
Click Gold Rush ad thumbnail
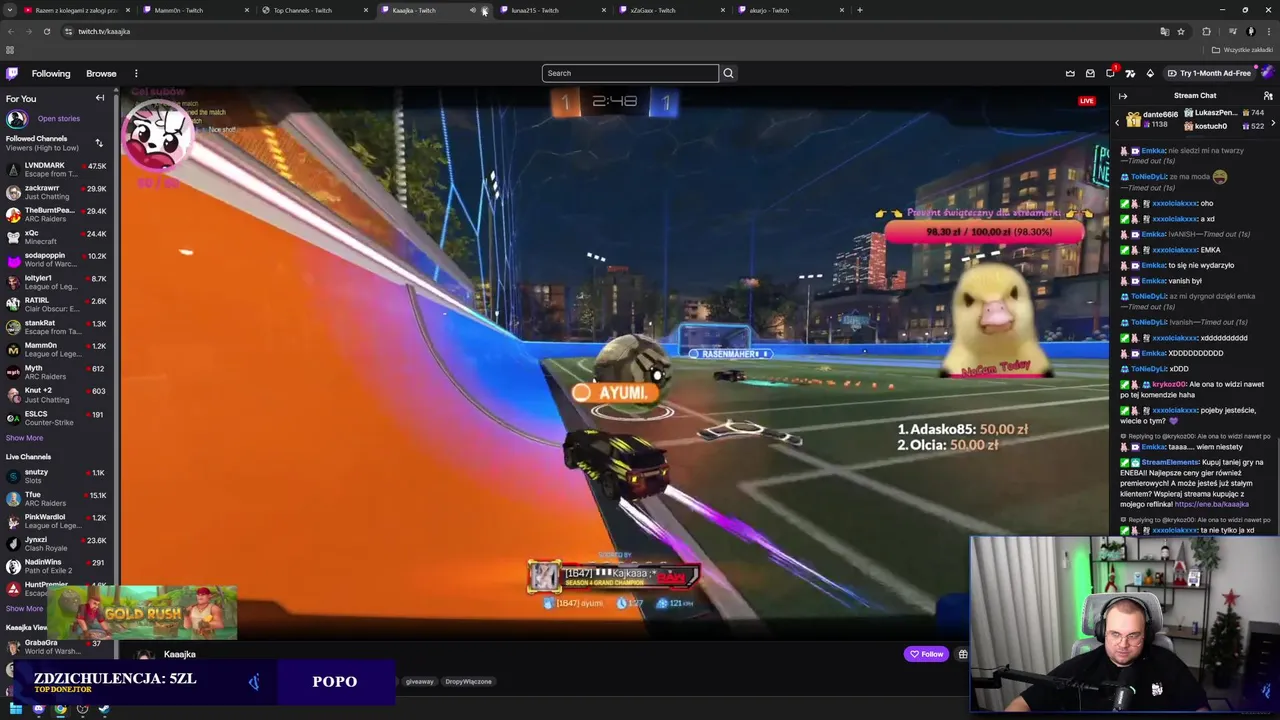pos(141,612)
